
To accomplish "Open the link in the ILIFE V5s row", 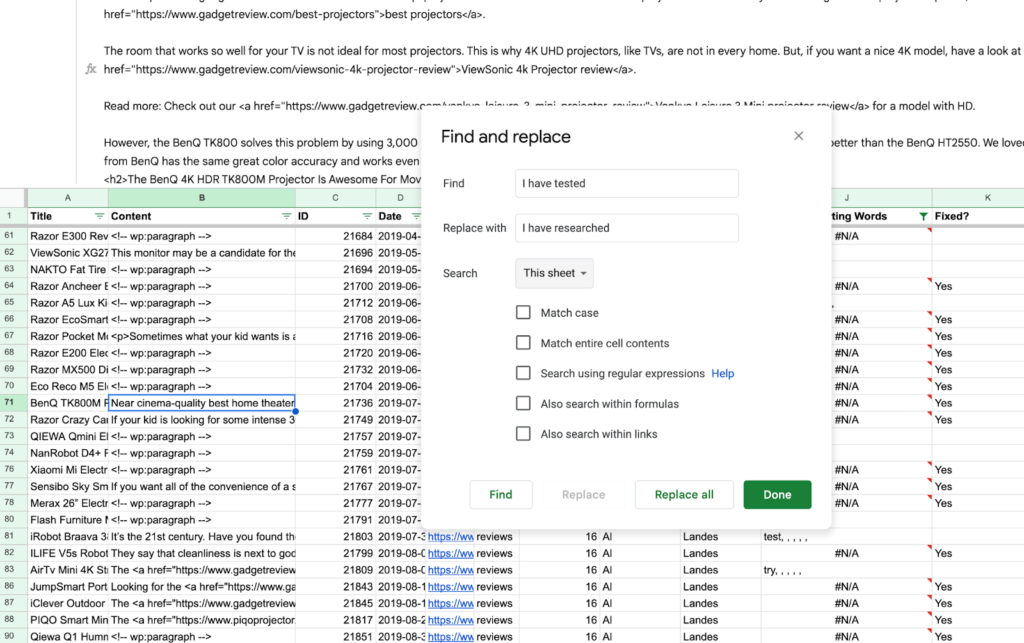I will point(451,554).
